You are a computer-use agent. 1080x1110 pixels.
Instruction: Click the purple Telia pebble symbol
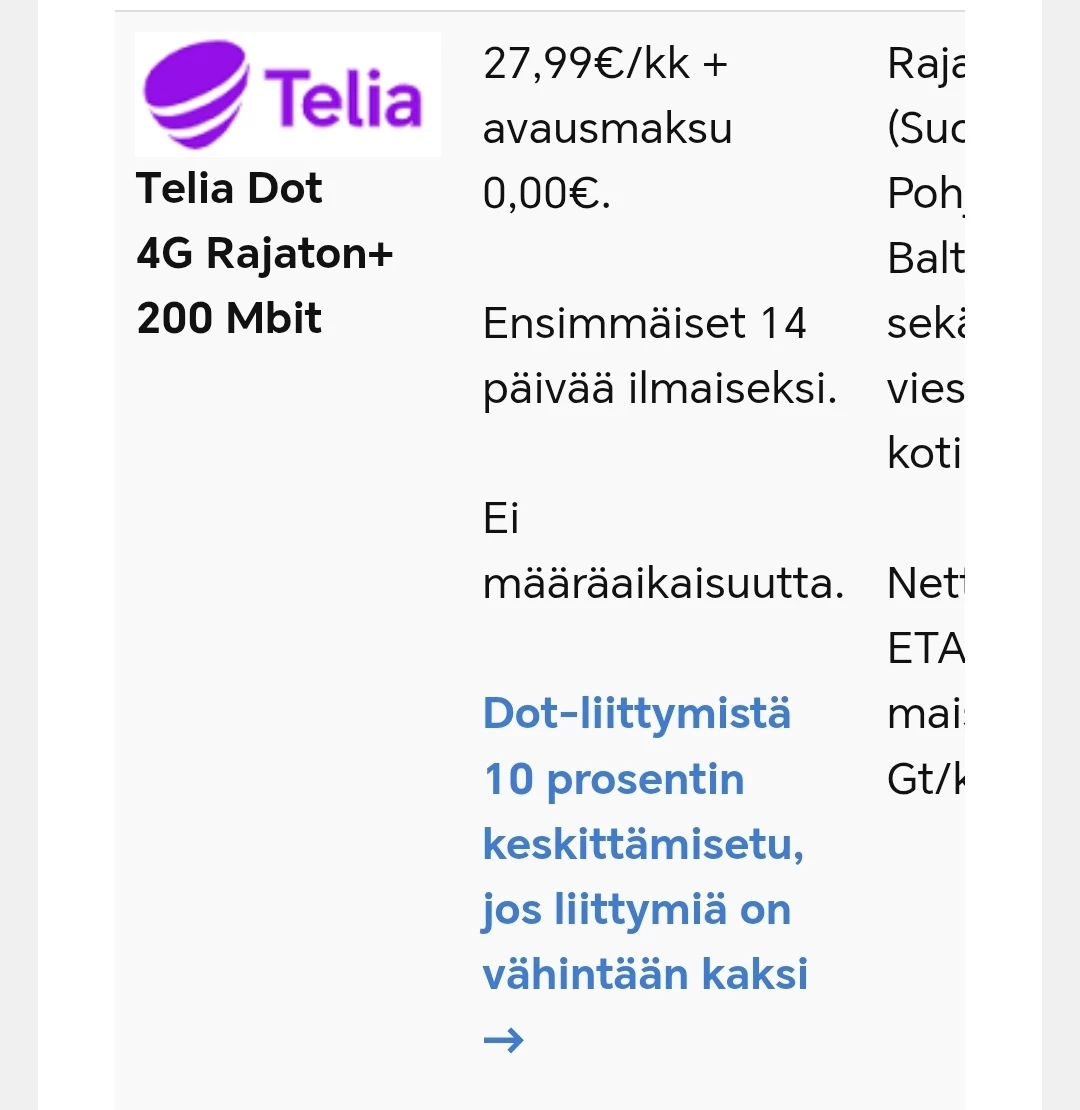tap(194, 95)
